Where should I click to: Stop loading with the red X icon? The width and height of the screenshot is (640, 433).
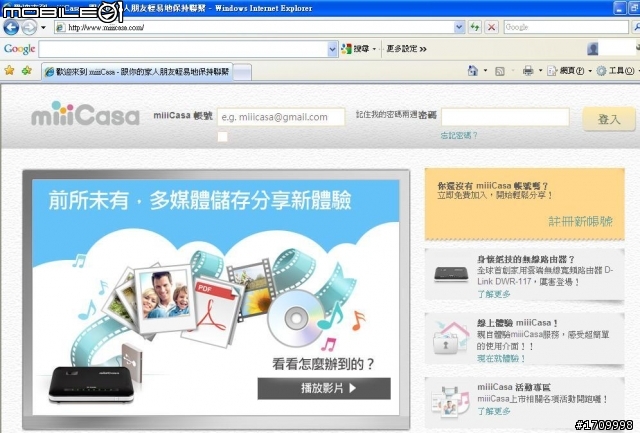(x=492, y=27)
